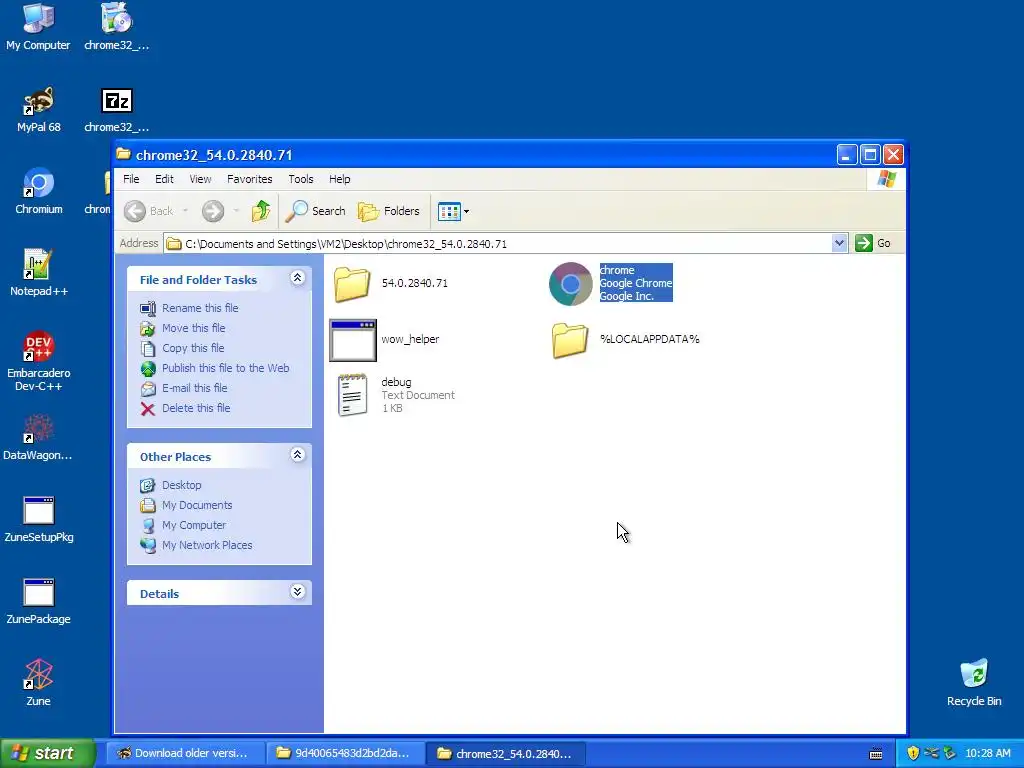Go to My Network Places link
1024x768 pixels.
[207, 545]
